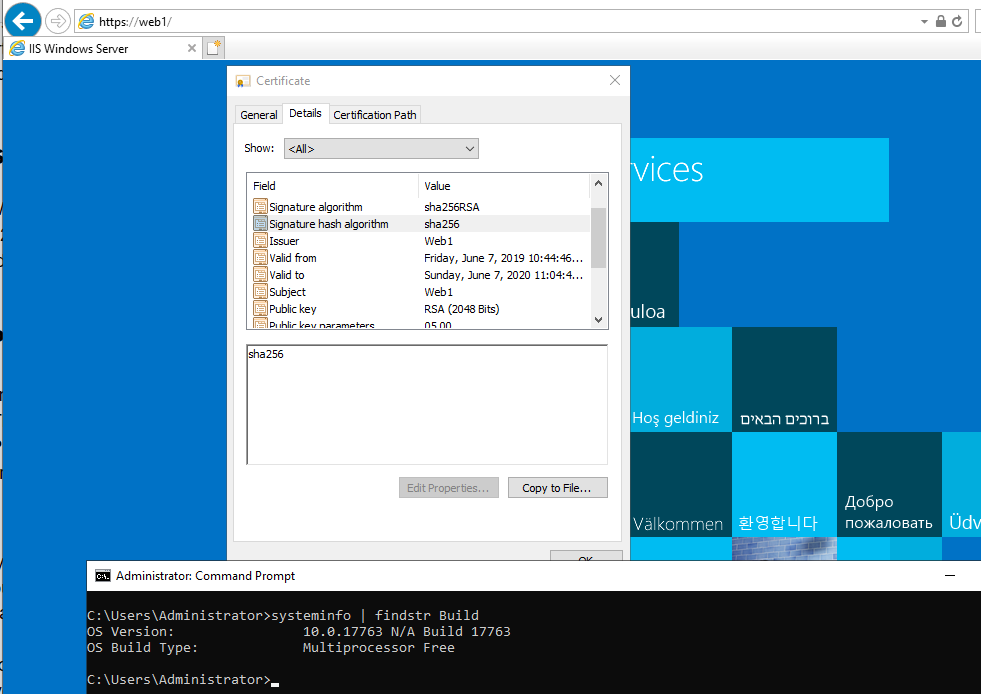Click the Valid from field icon
Image resolution: width=981 pixels, height=694 pixels.
(x=260, y=257)
